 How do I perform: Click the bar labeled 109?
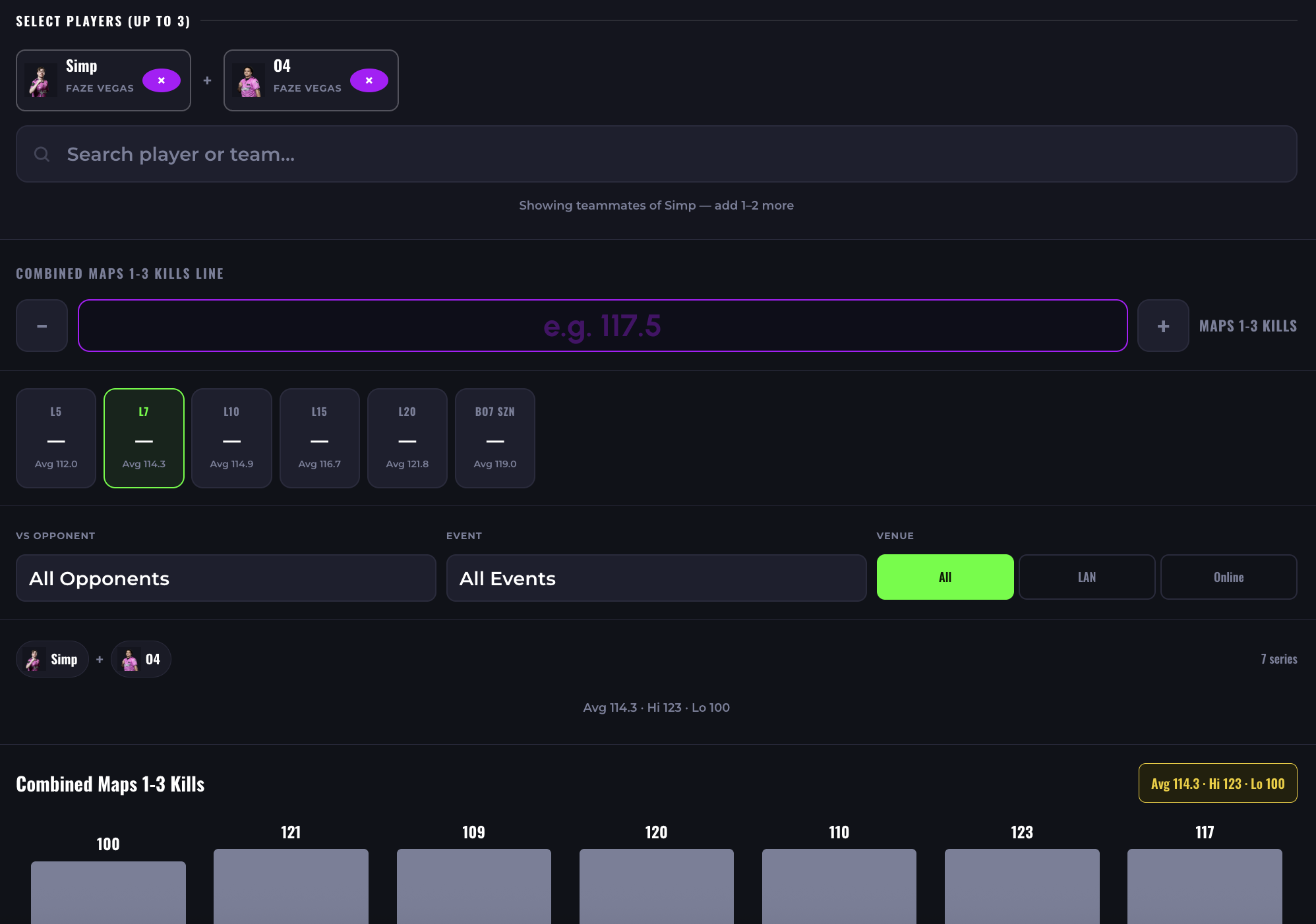[x=474, y=886]
